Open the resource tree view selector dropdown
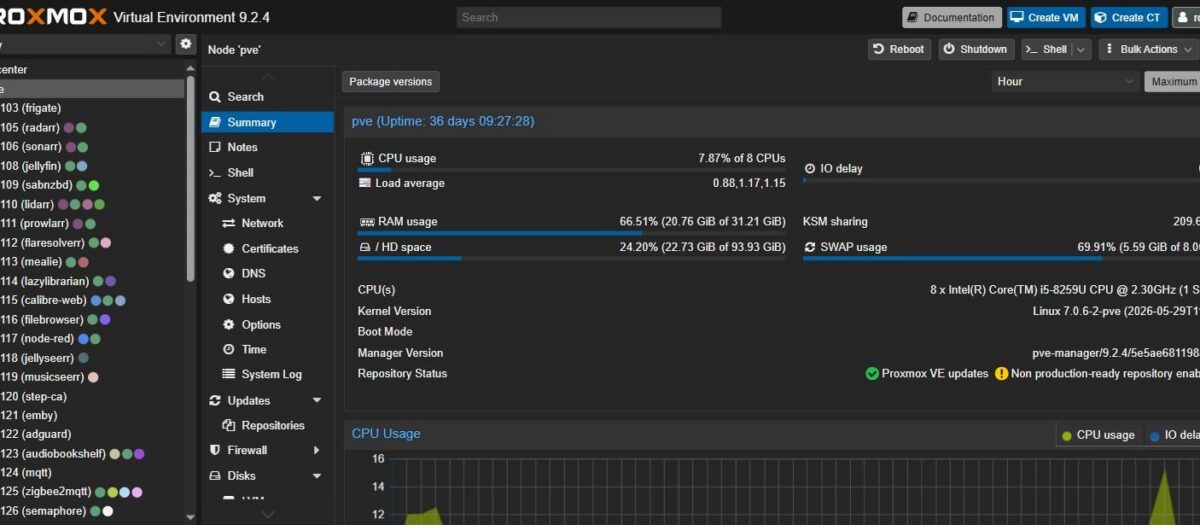The image size is (1200, 525). pyautogui.click(x=85, y=44)
